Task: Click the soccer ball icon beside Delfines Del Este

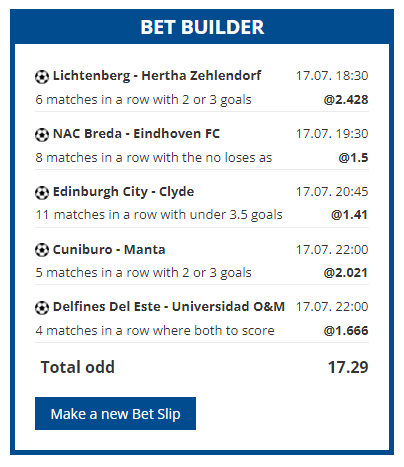Action: coord(42,308)
